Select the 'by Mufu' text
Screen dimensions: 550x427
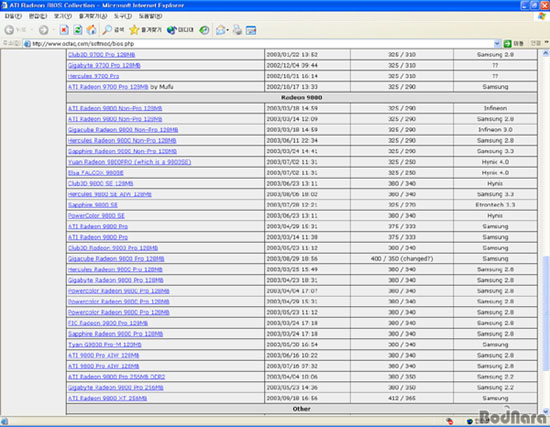(162, 87)
